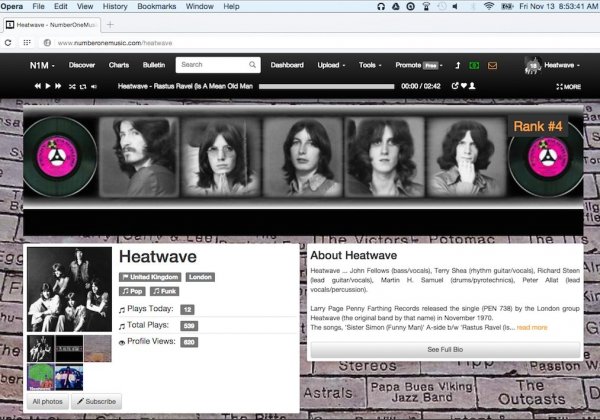The width and height of the screenshot is (600, 420).
Task: Reload the page in Opera
Action: (8, 43)
